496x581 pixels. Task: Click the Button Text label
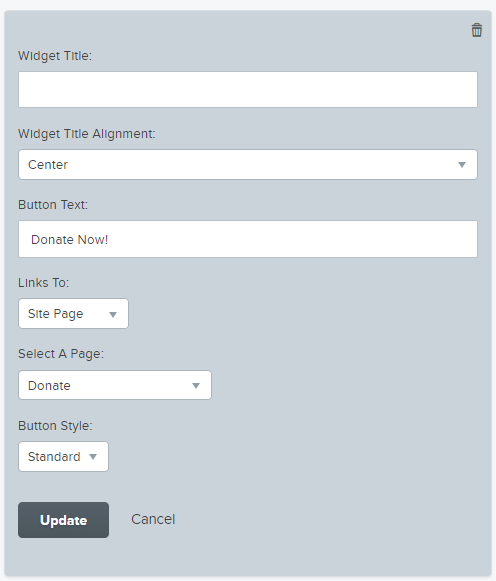tap(53, 205)
